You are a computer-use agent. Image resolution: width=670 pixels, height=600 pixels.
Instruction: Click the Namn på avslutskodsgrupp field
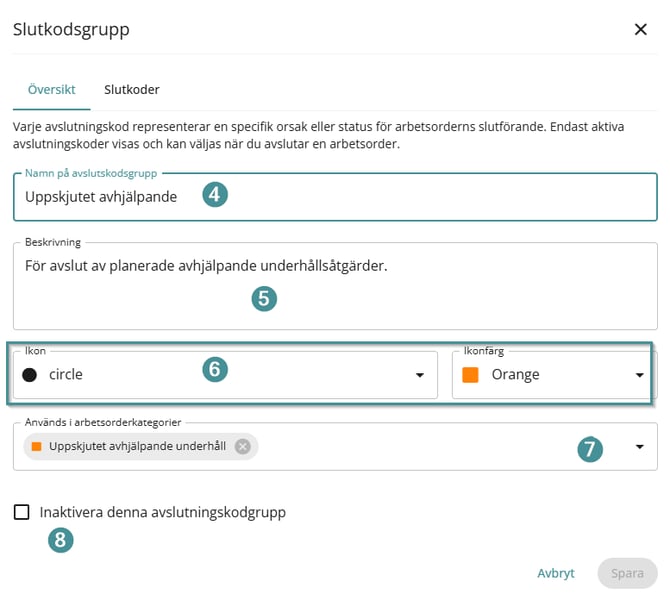click(335, 197)
